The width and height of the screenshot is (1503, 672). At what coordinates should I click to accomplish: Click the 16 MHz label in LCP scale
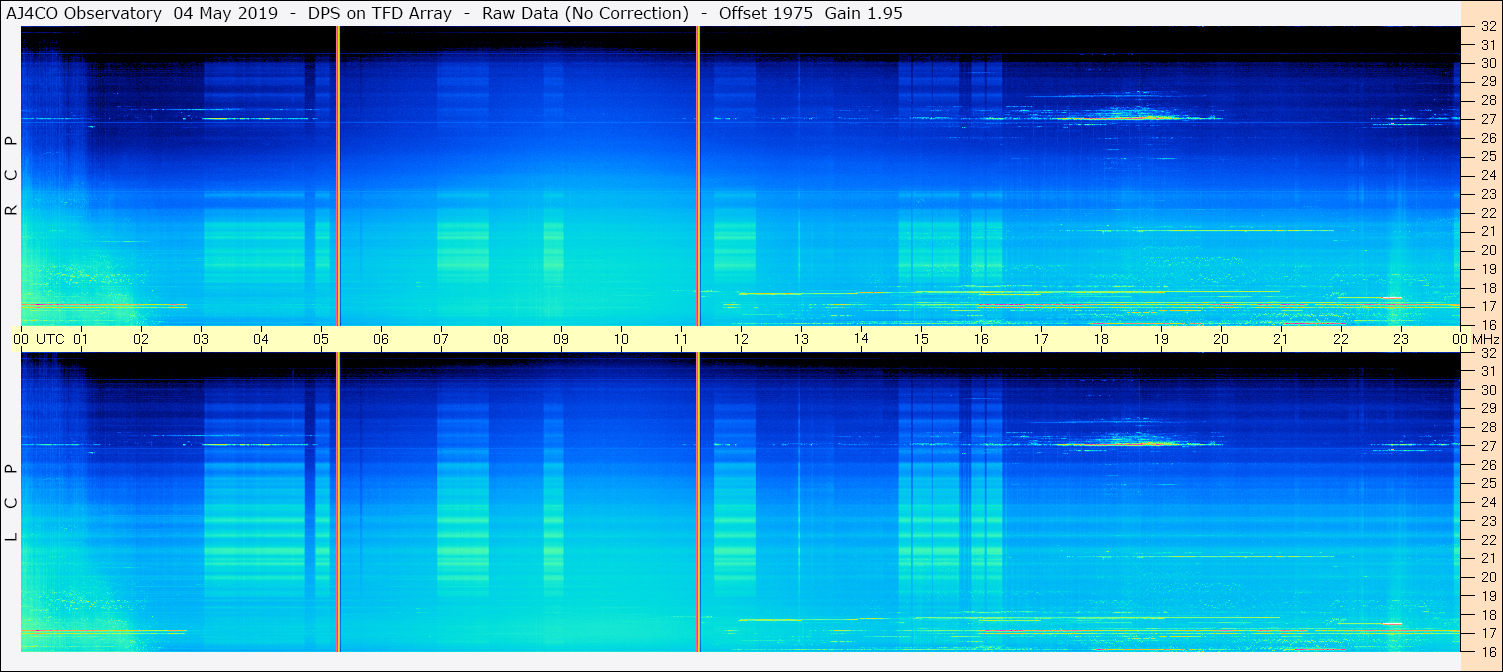(x=1488, y=651)
